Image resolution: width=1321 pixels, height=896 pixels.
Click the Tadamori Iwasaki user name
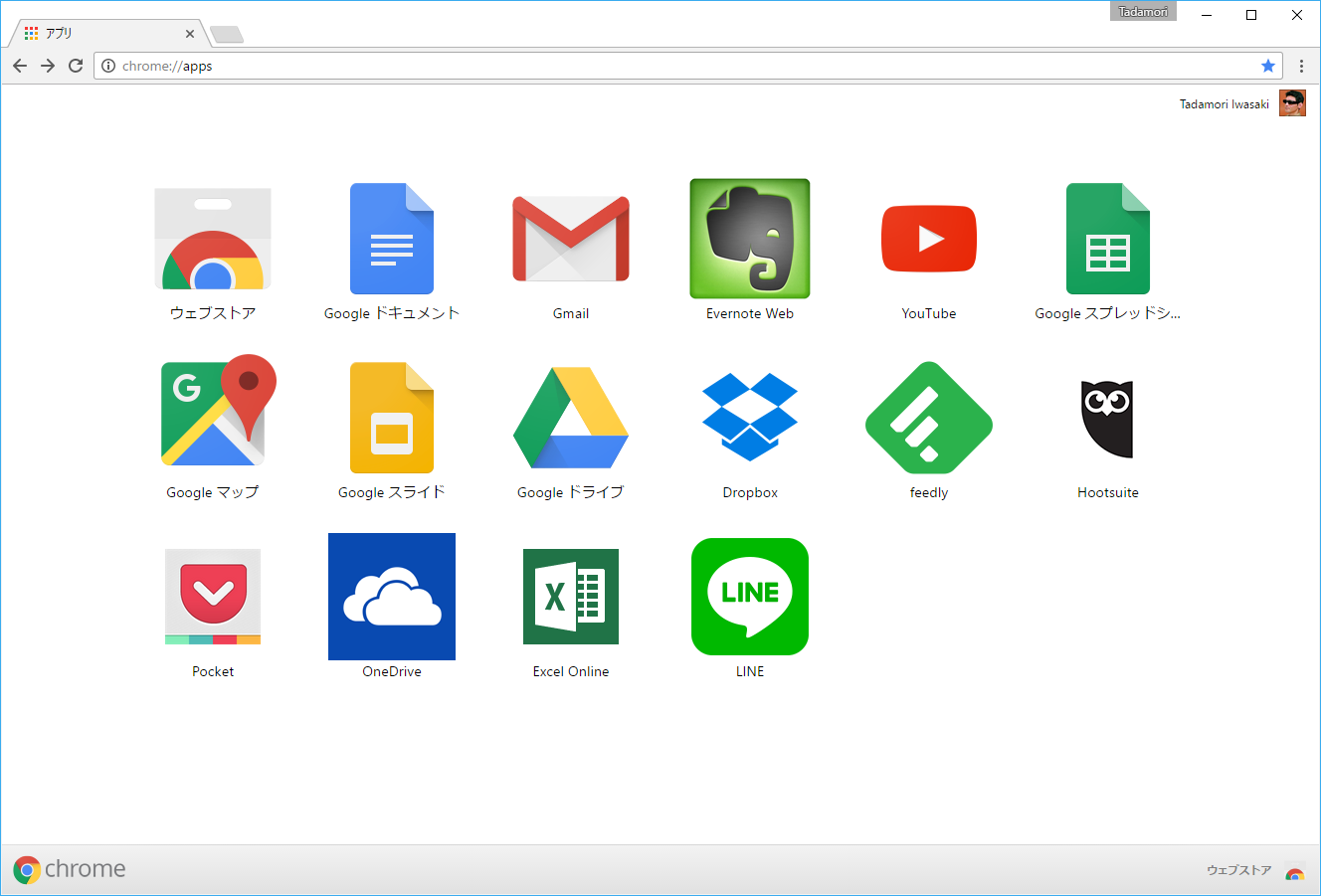pyautogui.click(x=1225, y=104)
